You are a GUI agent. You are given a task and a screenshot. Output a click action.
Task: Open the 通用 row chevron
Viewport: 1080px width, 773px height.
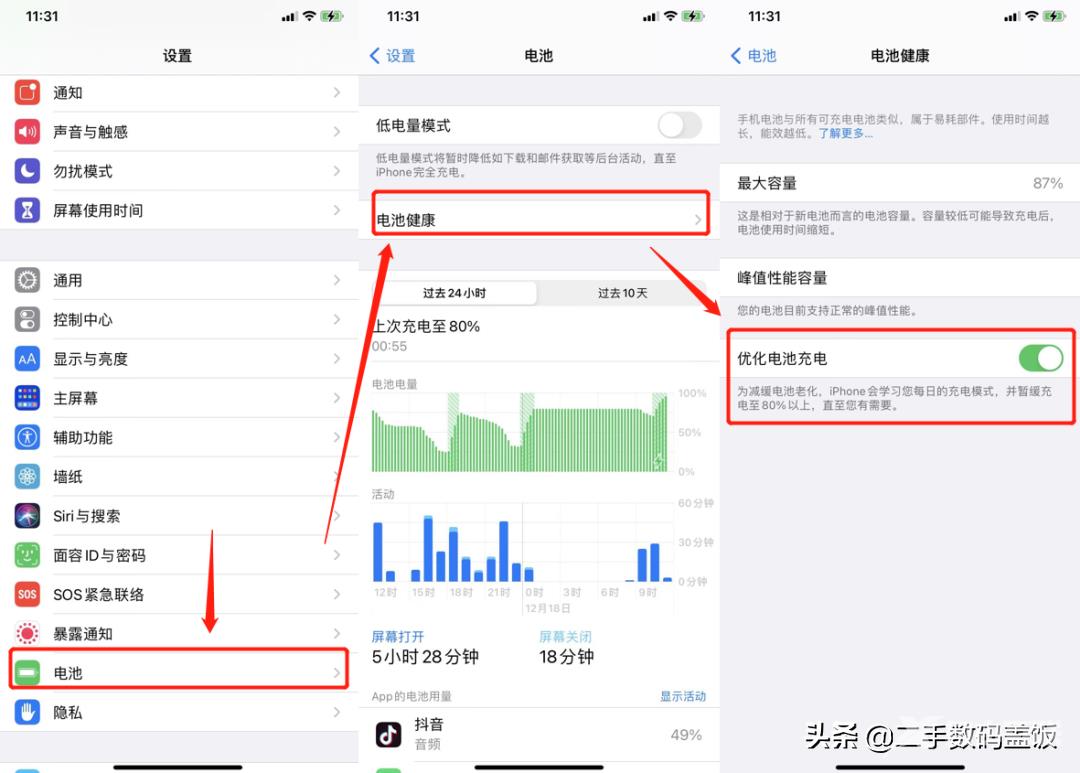pos(337,280)
